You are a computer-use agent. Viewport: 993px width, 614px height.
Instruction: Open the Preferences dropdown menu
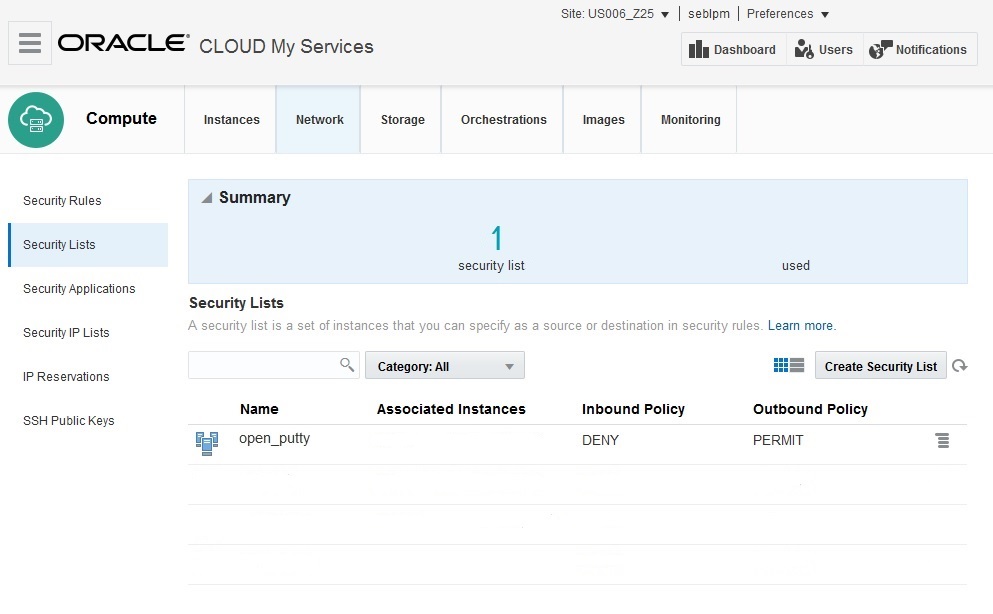pyautogui.click(x=788, y=14)
